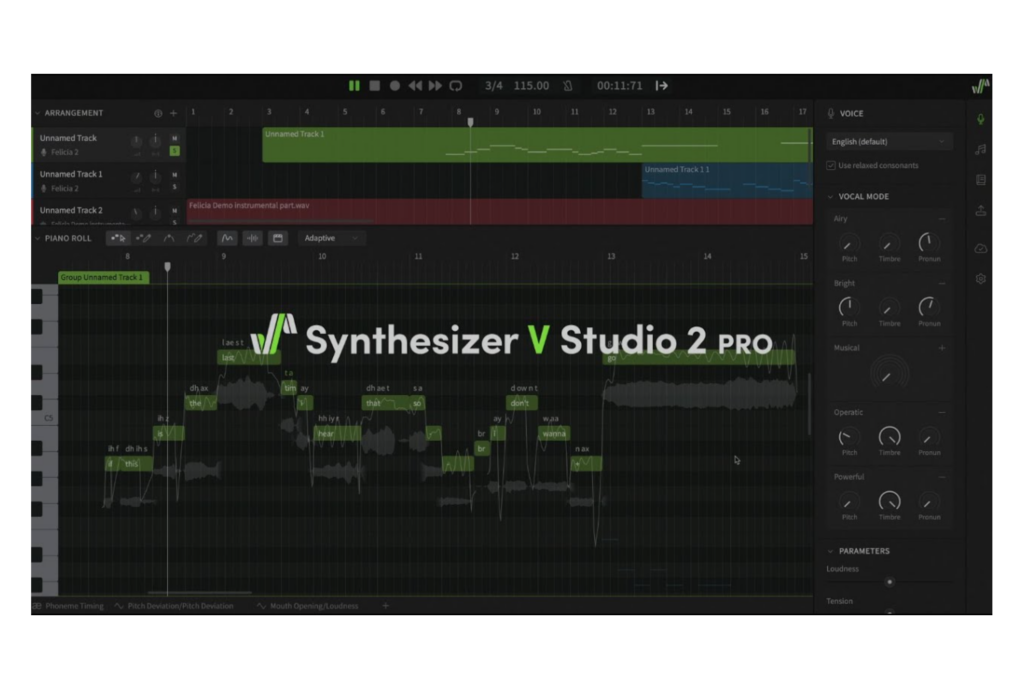Stop playback with the square stop button
The image size is (1024, 678).
(x=374, y=86)
